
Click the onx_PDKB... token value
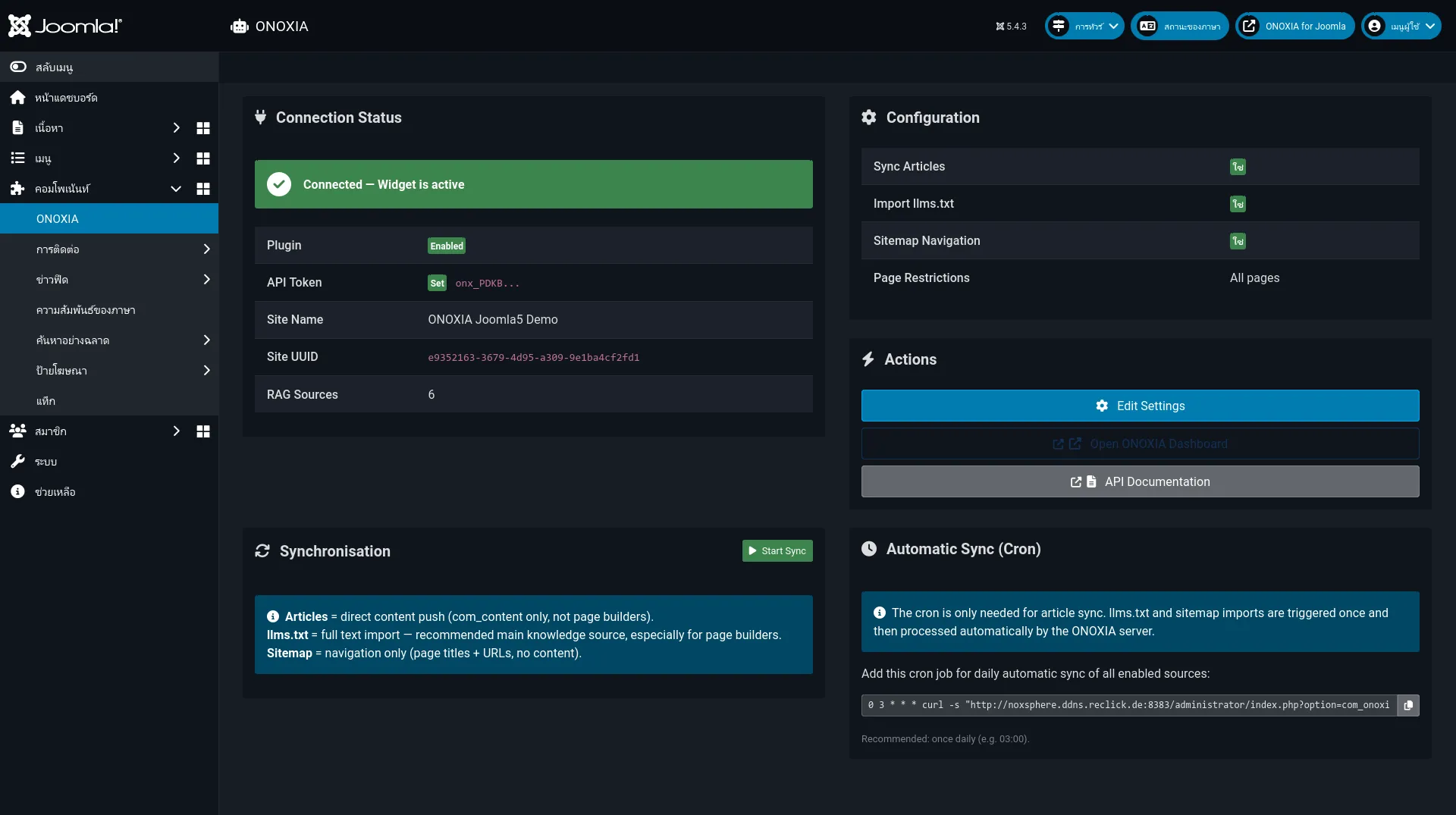[x=488, y=283]
